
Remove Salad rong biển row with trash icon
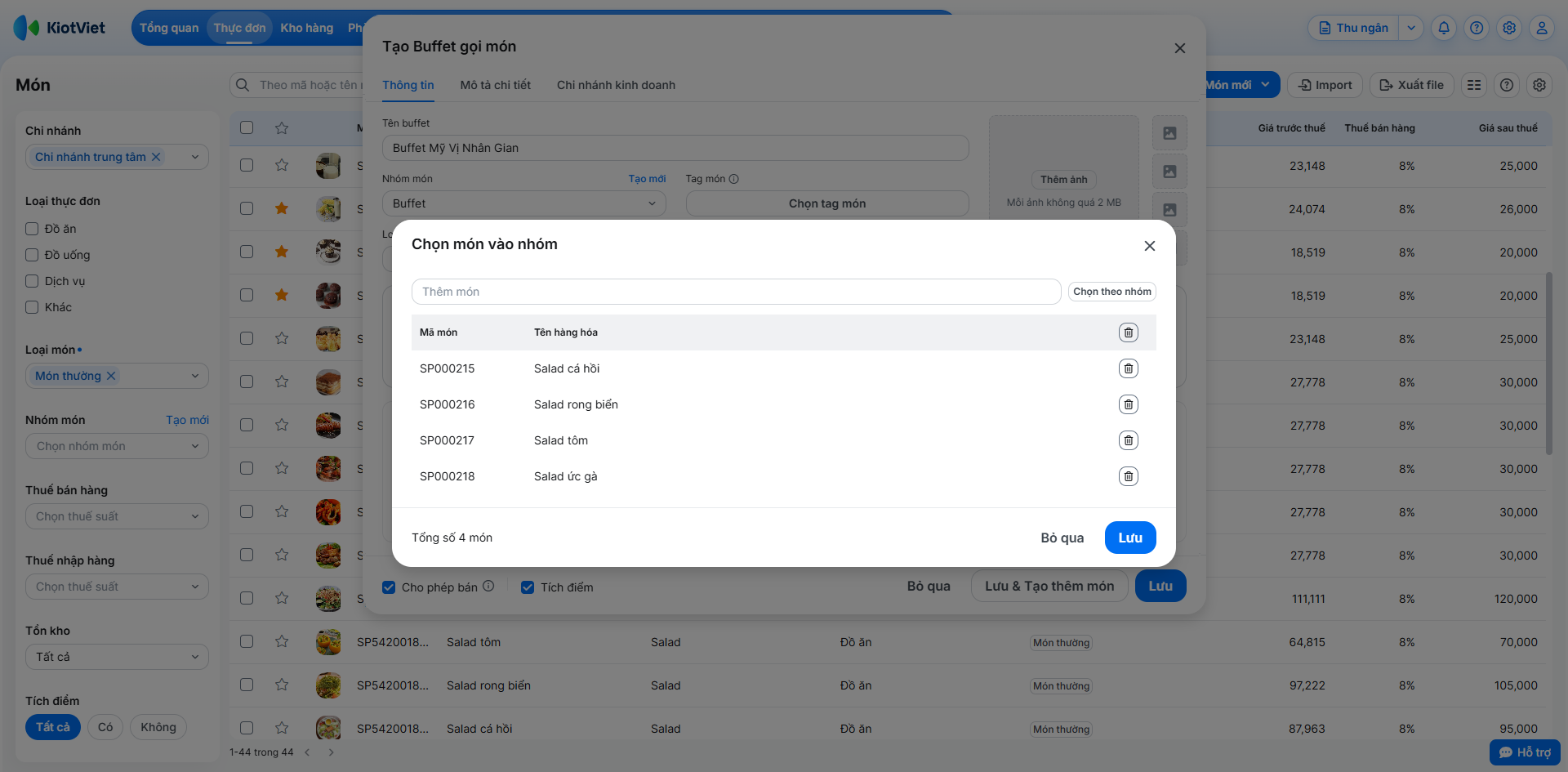[1128, 404]
